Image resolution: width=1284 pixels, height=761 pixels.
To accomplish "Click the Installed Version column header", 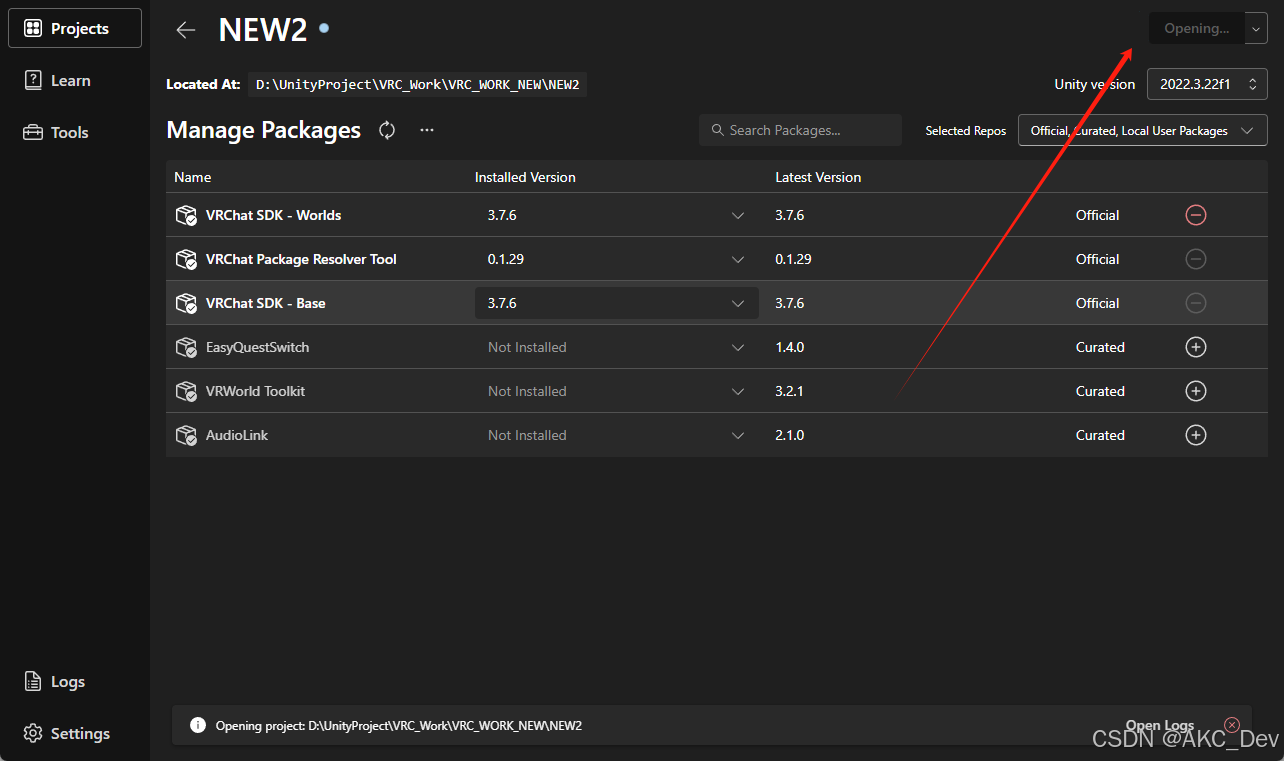I will [525, 177].
